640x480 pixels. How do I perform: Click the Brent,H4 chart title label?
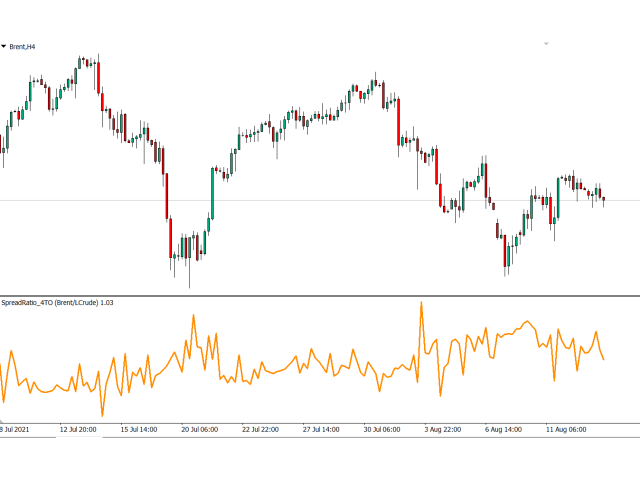pyautogui.click(x=22, y=47)
